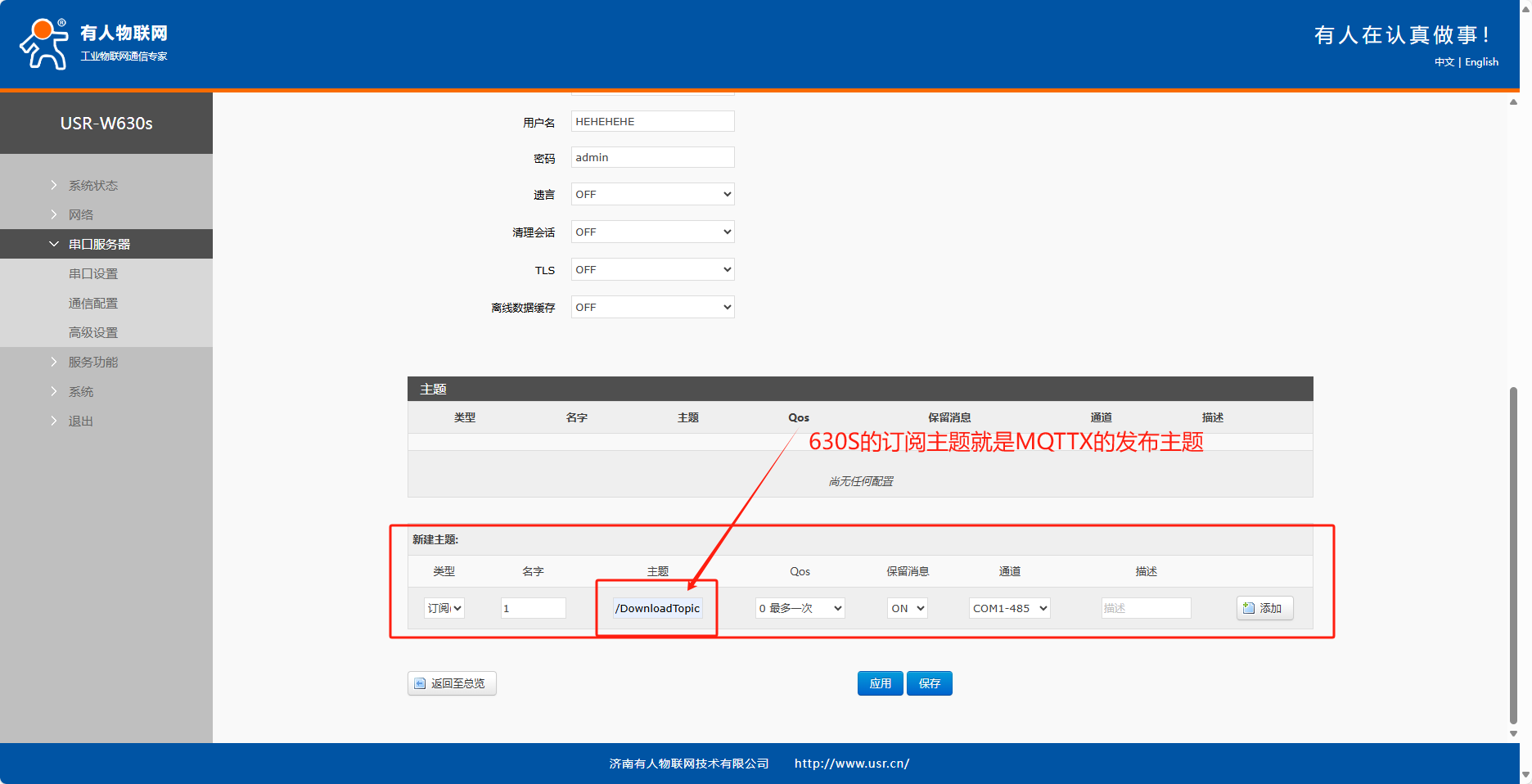Open the TLS dropdown selector

(x=652, y=270)
